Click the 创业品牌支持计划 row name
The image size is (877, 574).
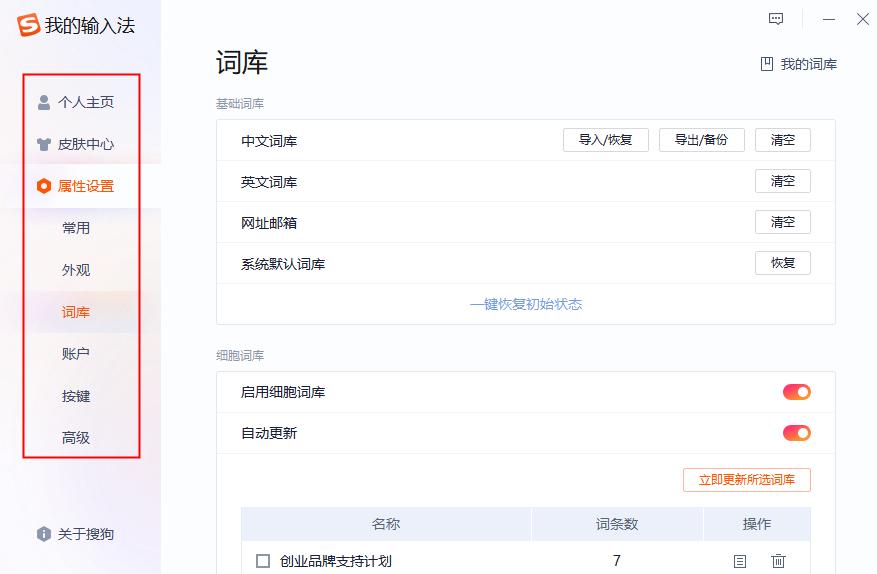pyautogui.click(x=336, y=561)
